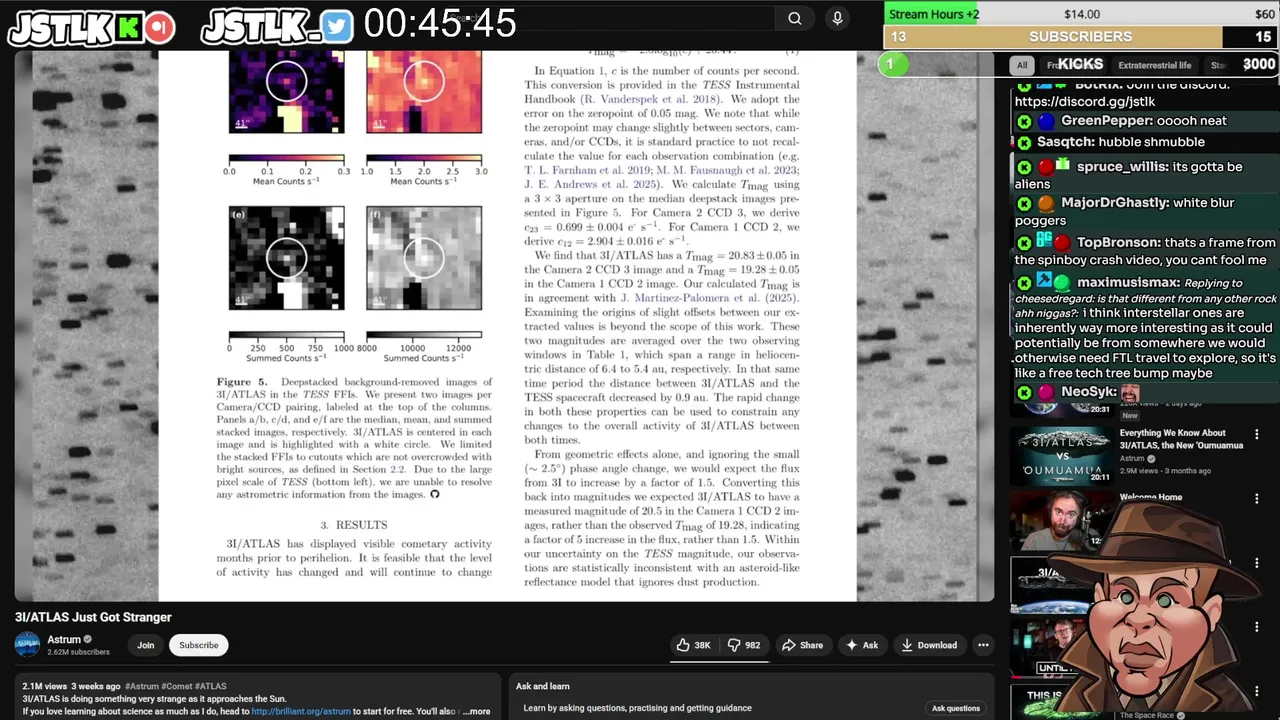The image size is (1280, 720).
Task: Click panel (f) deepstack image
Action: click(x=424, y=258)
